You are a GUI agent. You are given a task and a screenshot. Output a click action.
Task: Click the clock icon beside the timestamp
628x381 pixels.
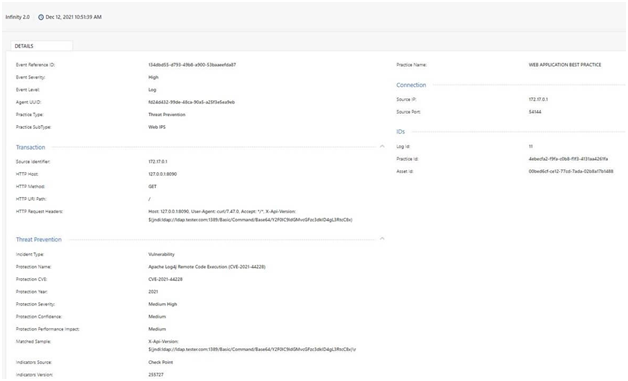41,17
